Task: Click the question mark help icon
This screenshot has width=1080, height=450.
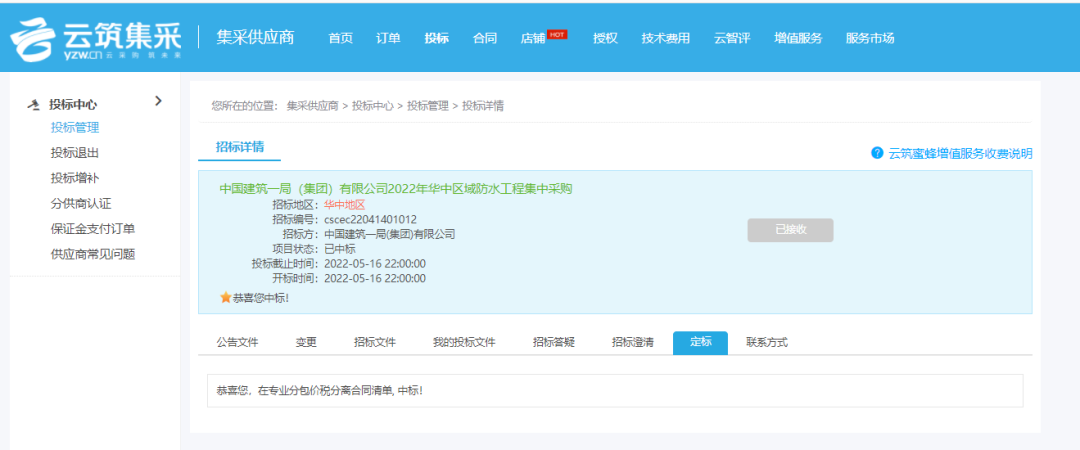Action: pos(877,152)
